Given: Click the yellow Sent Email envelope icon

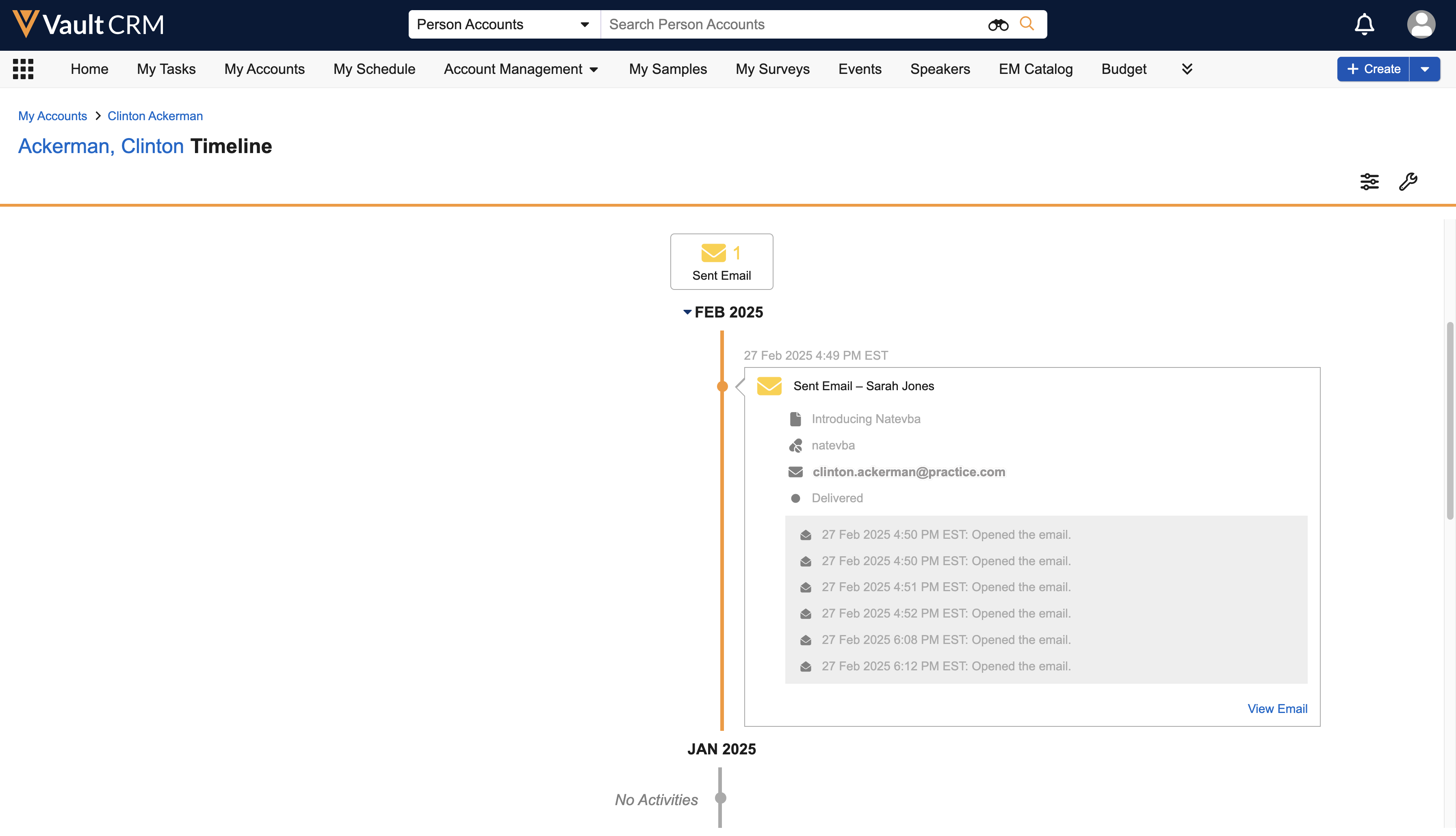Looking at the screenshot, I should pyautogui.click(x=769, y=386).
